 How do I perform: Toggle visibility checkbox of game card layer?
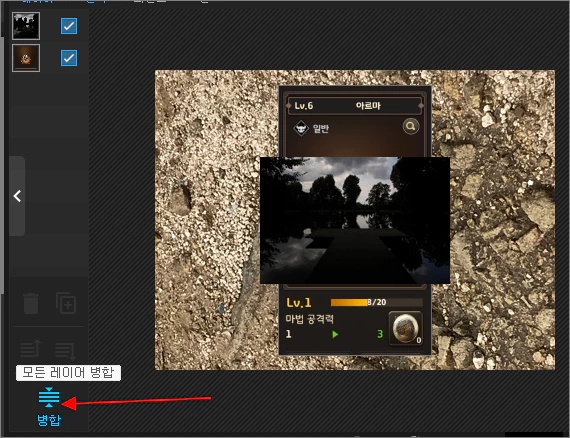[x=69, y=58]
